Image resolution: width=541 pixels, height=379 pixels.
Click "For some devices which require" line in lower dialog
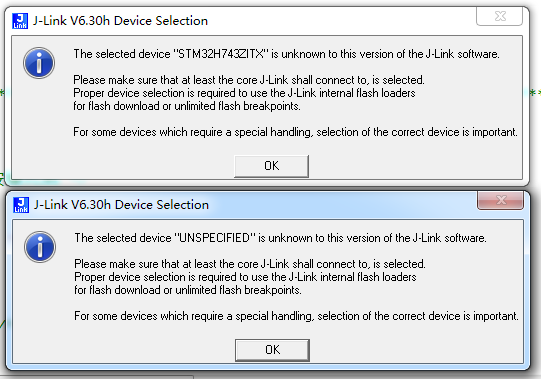point(296,316)
